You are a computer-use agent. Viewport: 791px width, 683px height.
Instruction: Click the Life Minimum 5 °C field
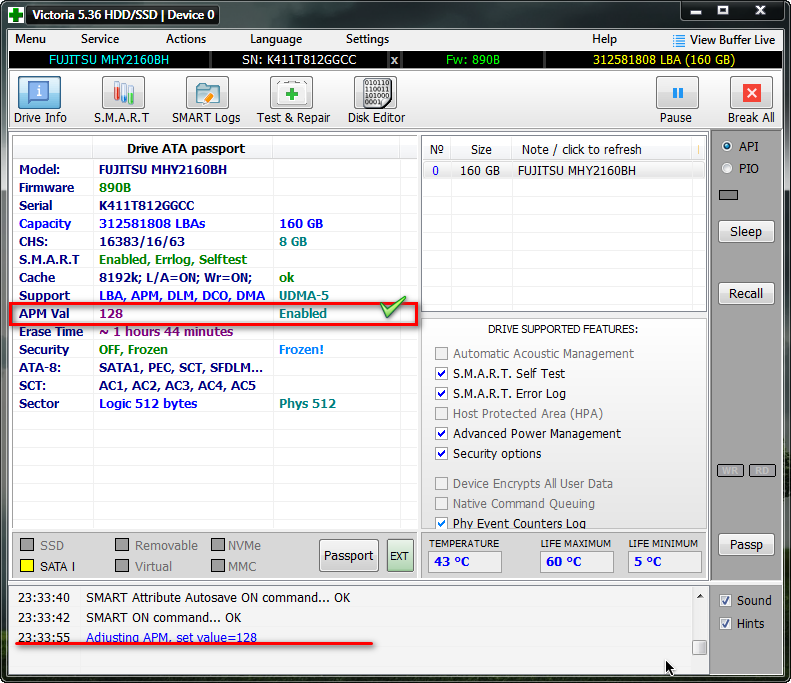[664, 561]
